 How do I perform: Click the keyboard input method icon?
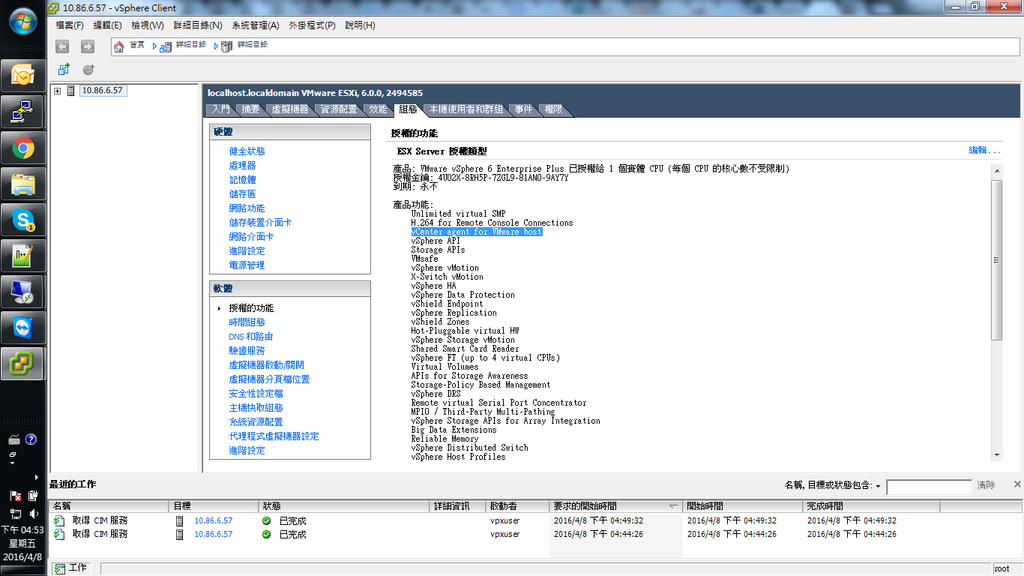(14, 440)
